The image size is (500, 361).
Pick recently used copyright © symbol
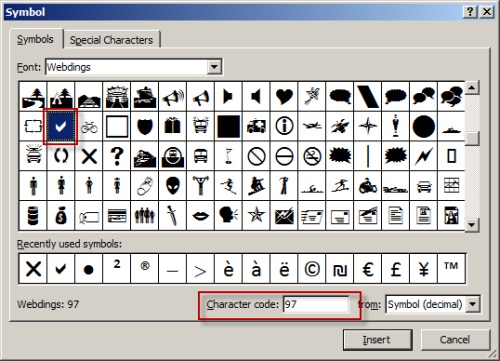coord(312,269)
